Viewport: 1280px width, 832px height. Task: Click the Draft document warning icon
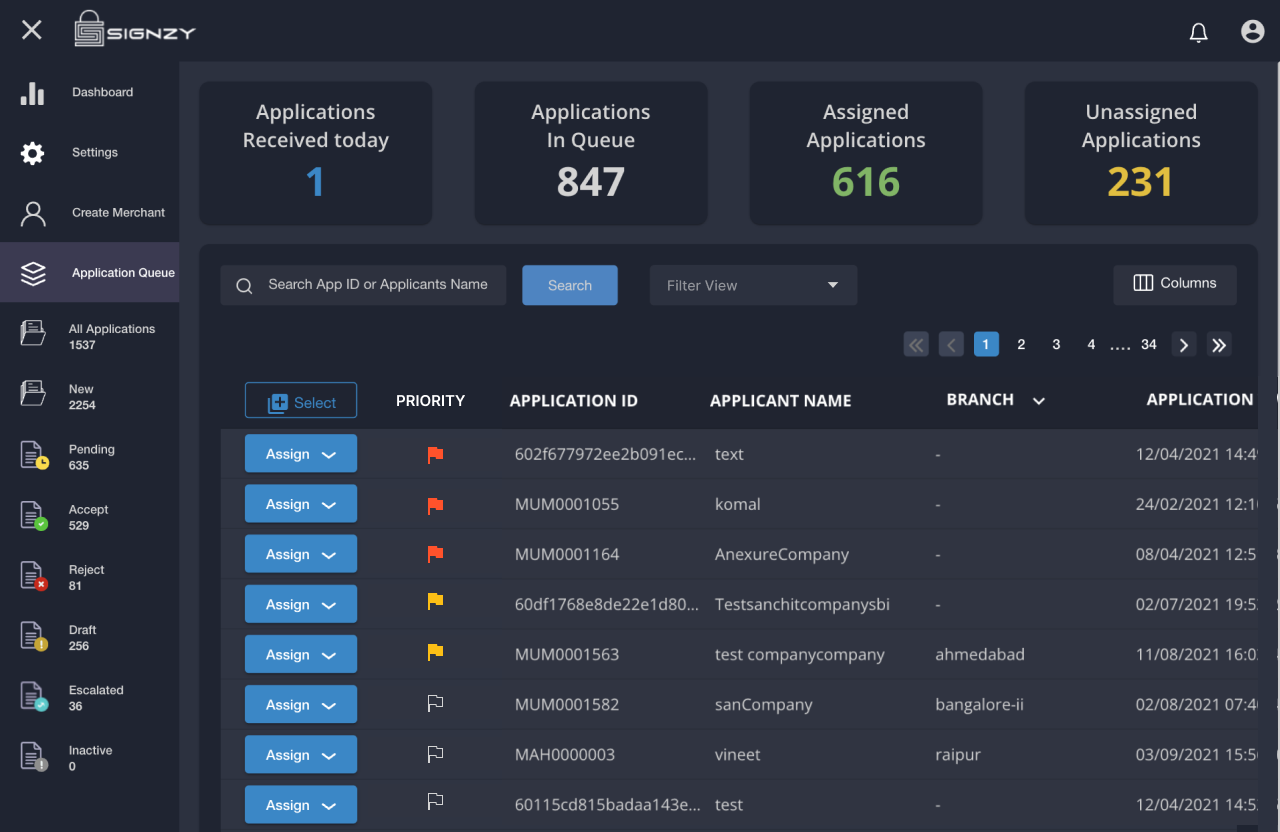[x=34, y=636]
